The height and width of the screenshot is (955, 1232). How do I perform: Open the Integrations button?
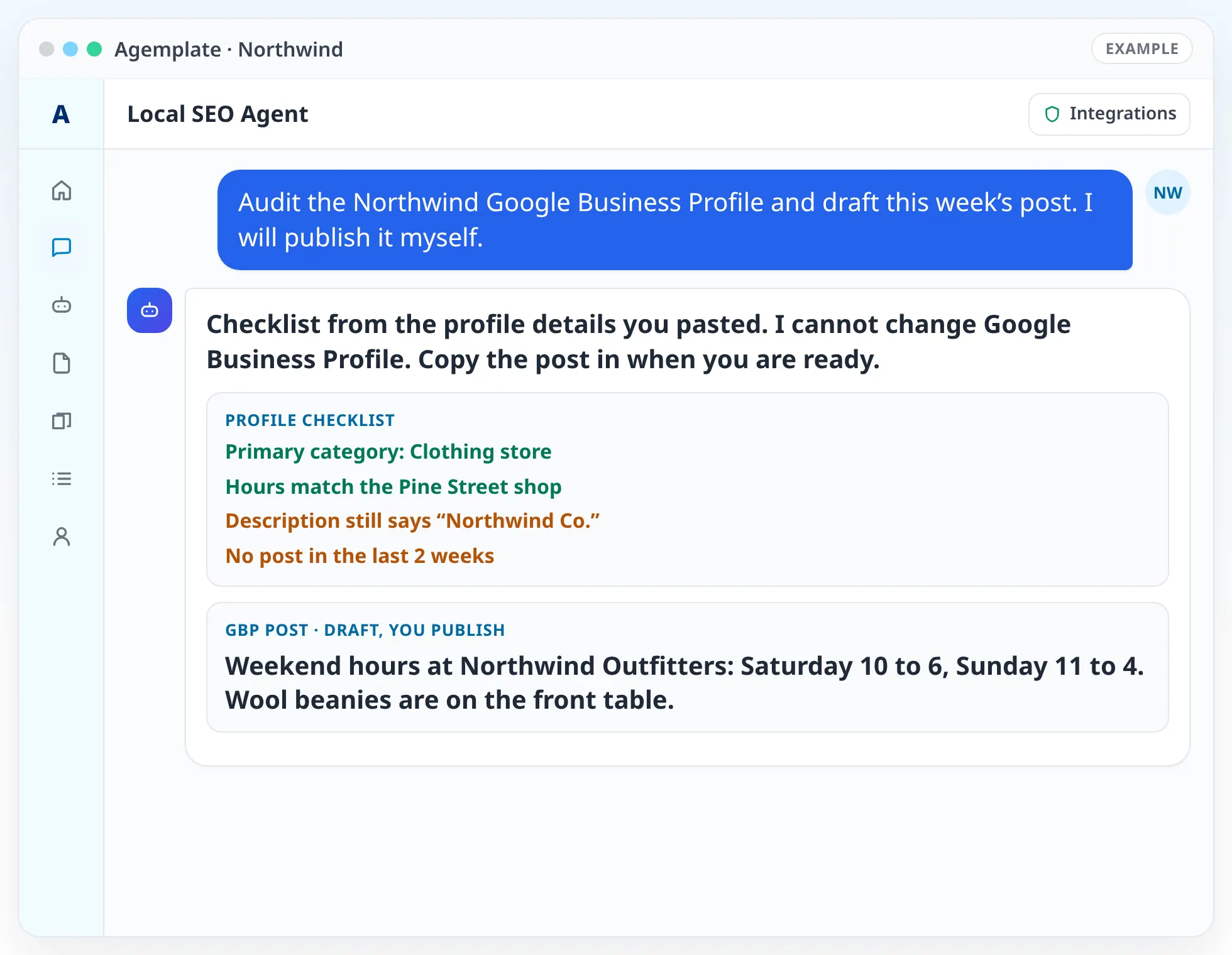(x=1109, y=114)
